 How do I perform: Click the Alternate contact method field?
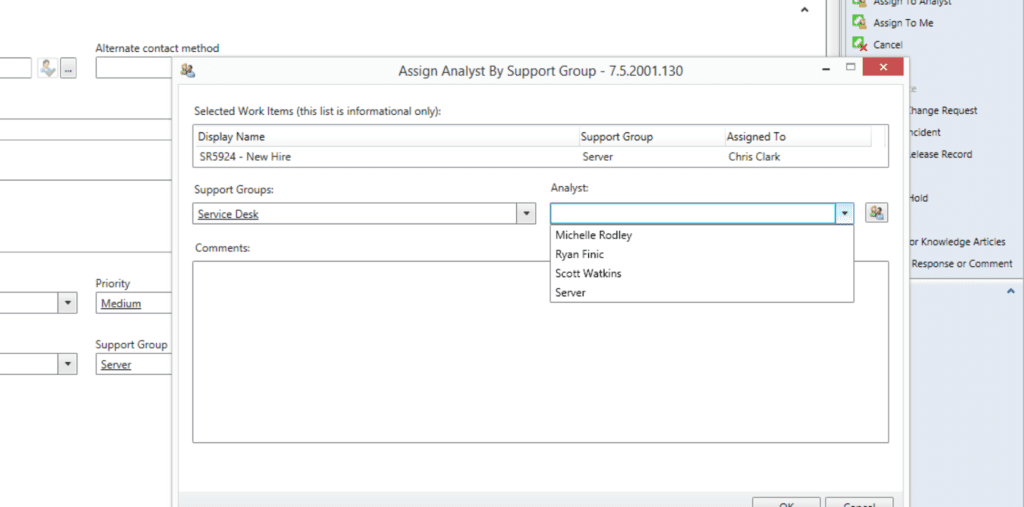[134, 68]
